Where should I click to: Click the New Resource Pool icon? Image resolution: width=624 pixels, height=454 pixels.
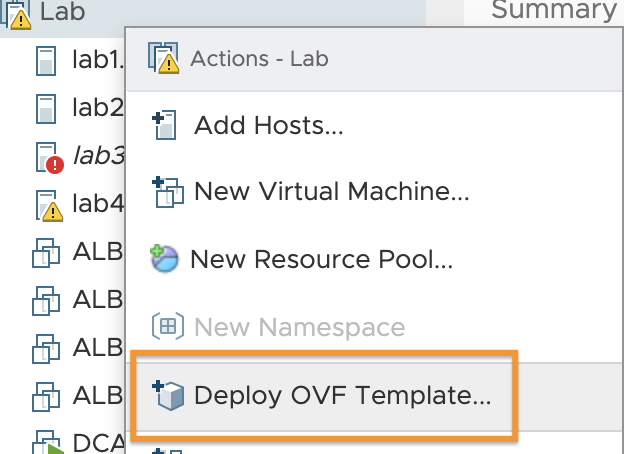click(x=164, y=259)
